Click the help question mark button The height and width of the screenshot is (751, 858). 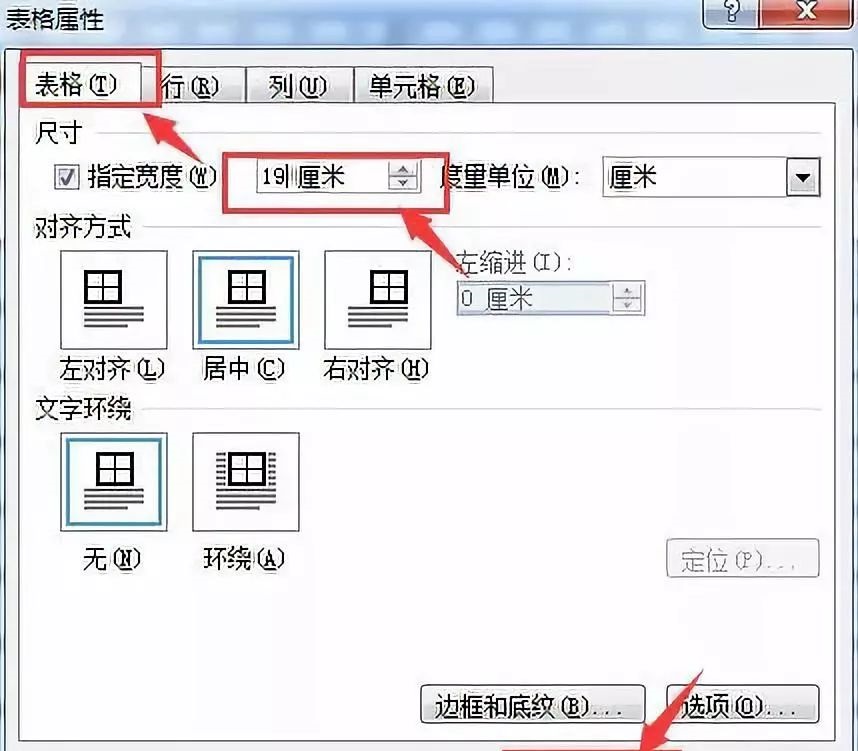point(732,12)
